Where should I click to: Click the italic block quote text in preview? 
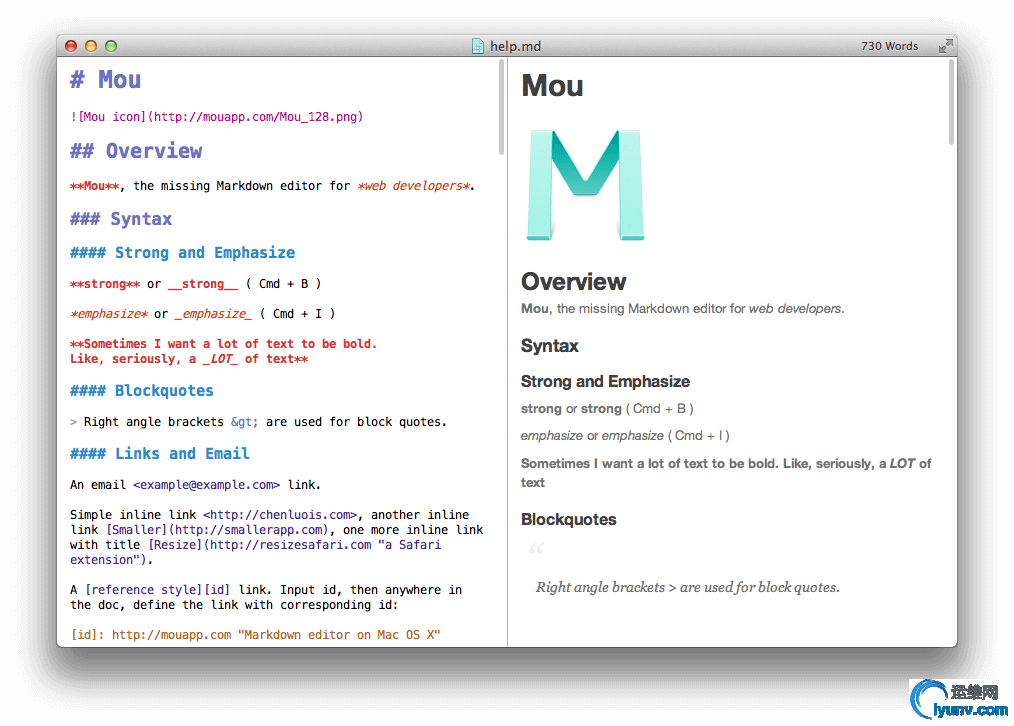687,588
